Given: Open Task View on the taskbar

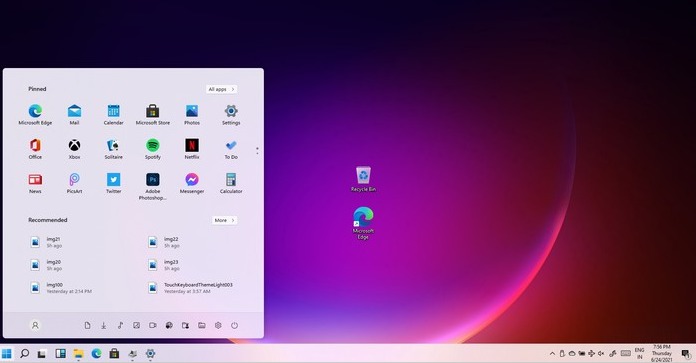Looking at the screenshot, I should (42, 354).
